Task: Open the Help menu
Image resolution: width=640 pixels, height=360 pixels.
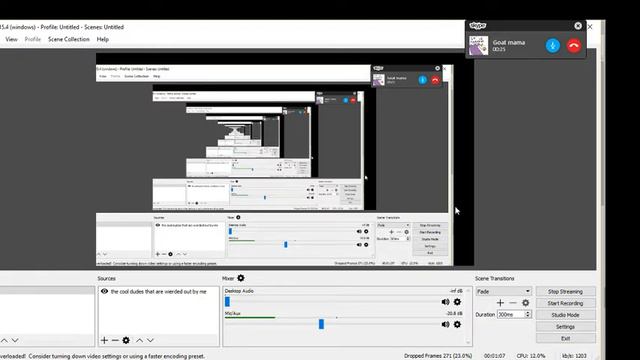Action: pos(102,39)
